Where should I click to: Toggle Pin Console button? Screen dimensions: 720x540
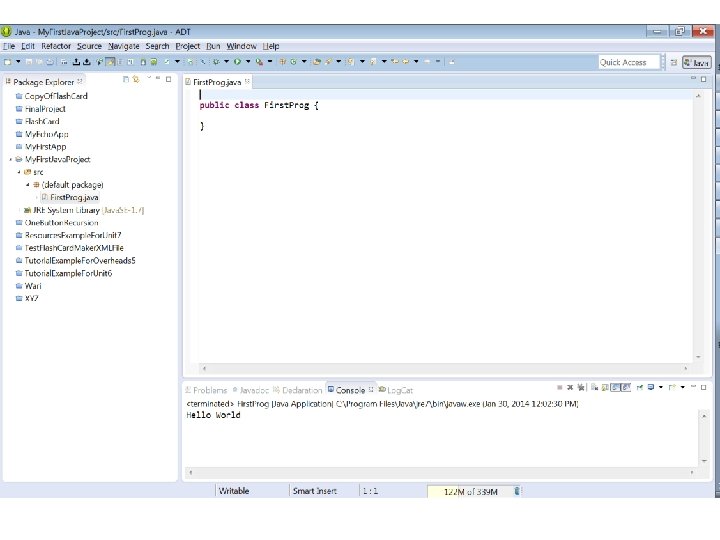point(640,388)
